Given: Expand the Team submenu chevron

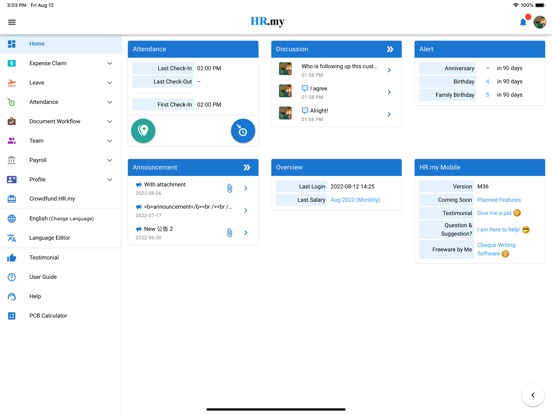Looking at the screenshot, I should pos(110,141).
